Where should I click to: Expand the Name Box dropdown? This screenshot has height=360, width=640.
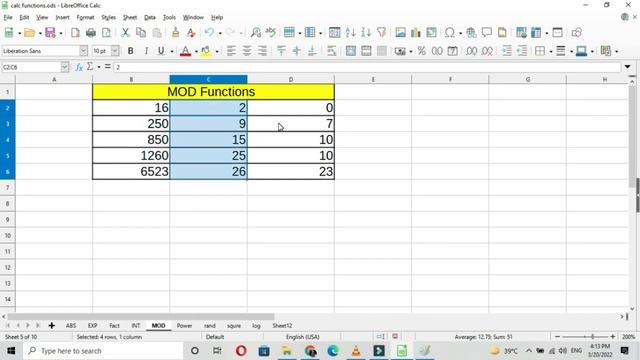tap(64, 67)
